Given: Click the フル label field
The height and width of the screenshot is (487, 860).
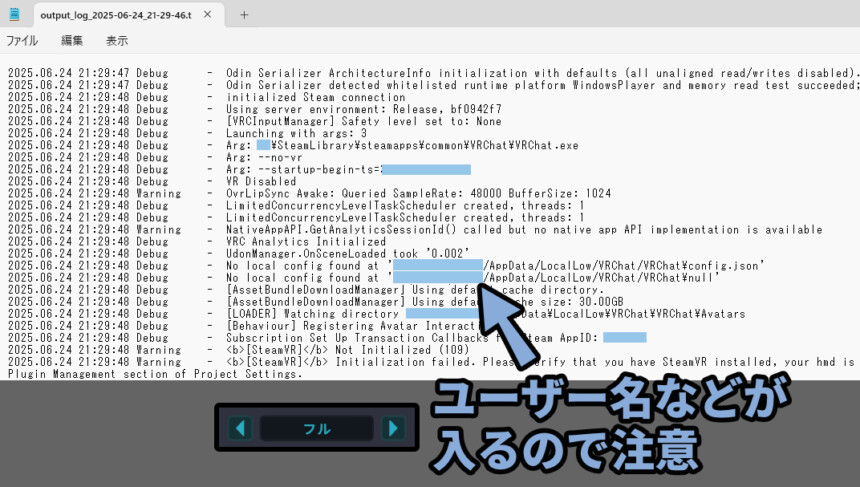Looking at the screenshot, I should point(316,428).
